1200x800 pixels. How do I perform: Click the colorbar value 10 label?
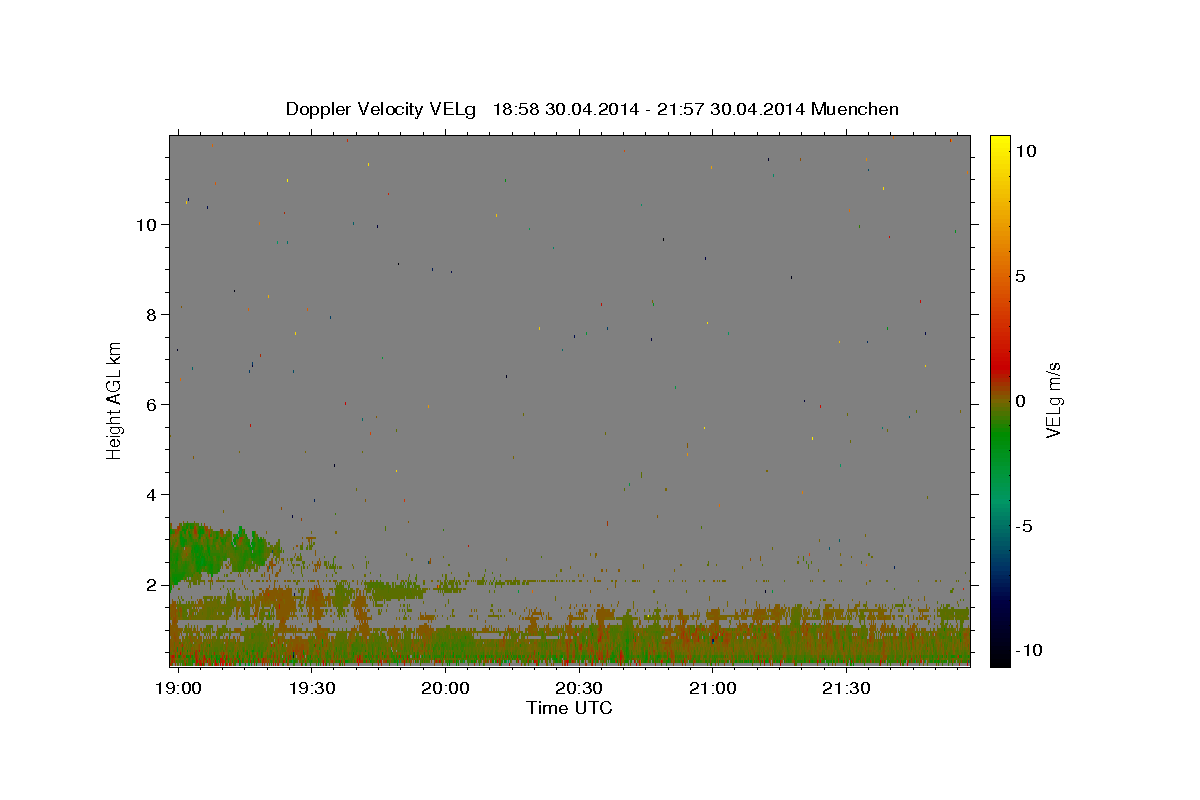[x=1025, y=150]
